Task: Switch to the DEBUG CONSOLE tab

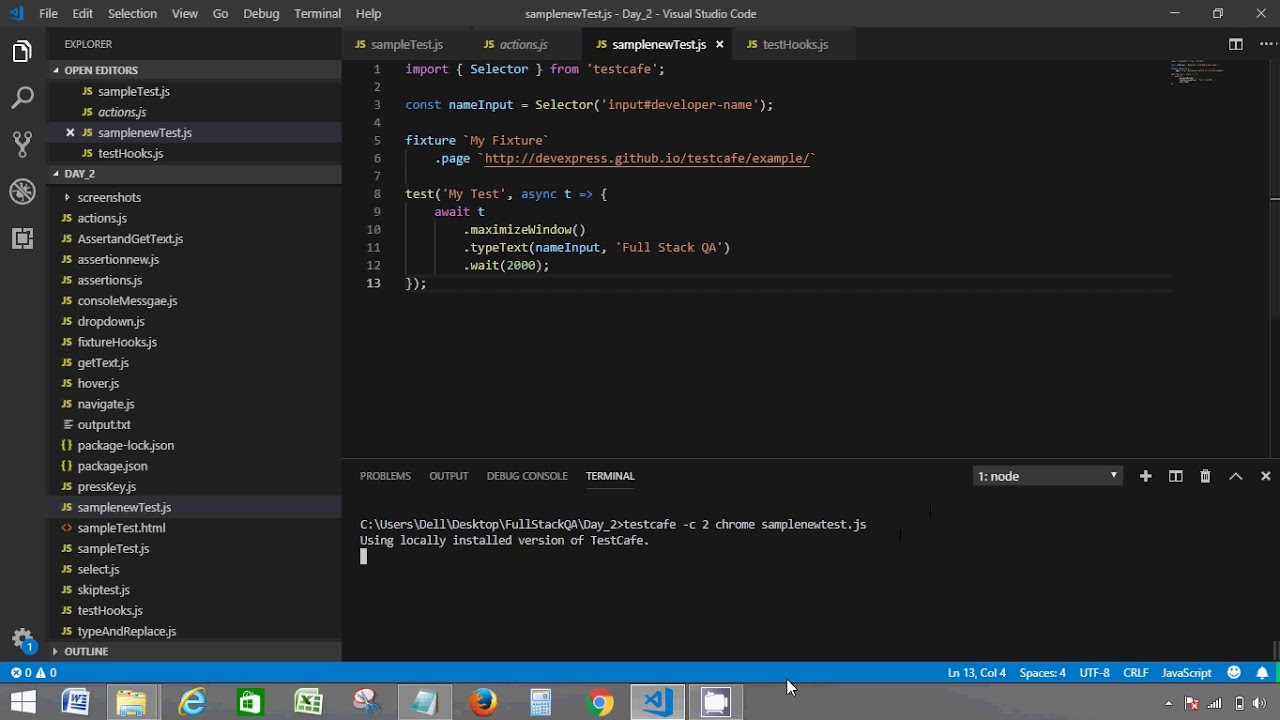Action: (527, 476)
